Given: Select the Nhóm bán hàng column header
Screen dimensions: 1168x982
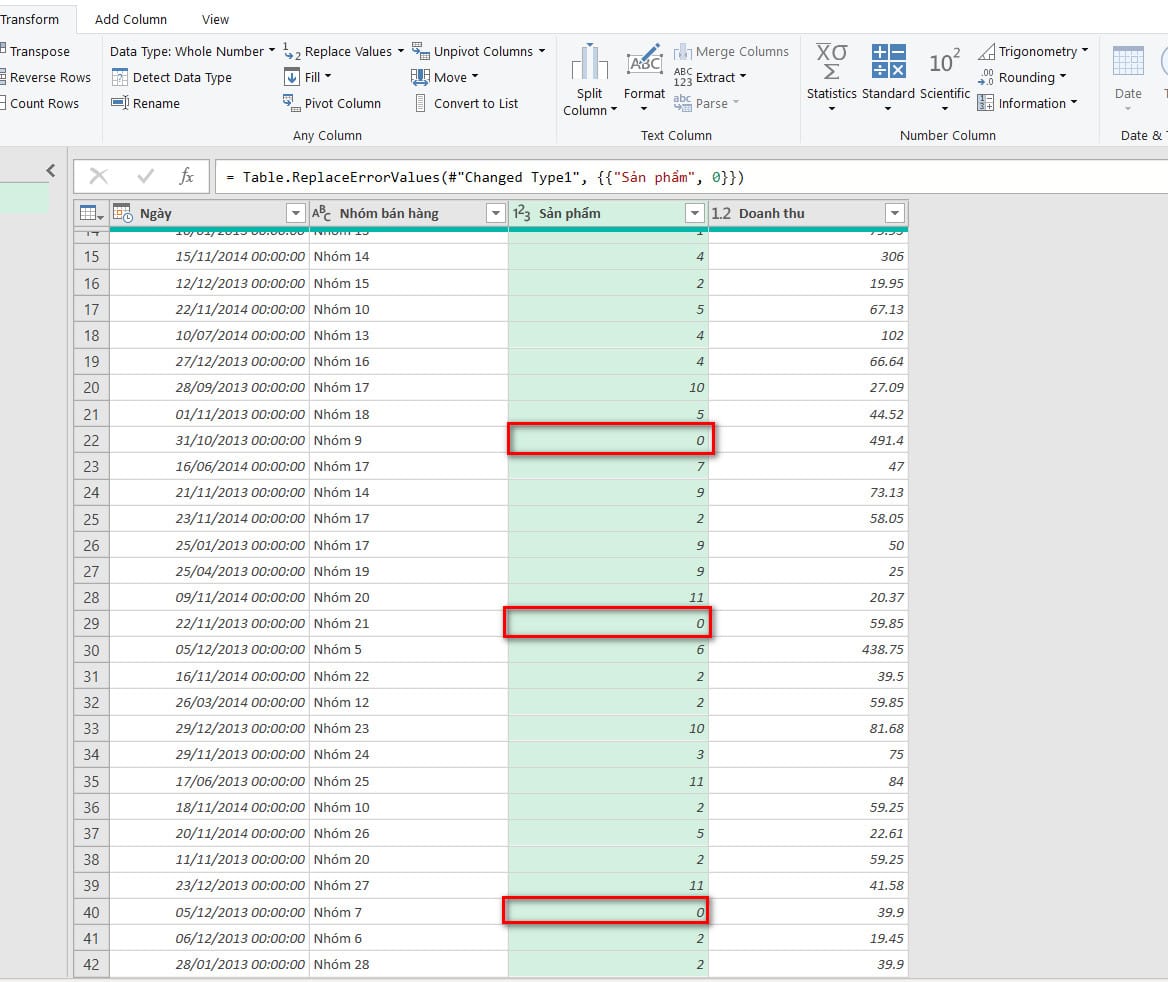Looking at the screenshot, I should [389, 213].
